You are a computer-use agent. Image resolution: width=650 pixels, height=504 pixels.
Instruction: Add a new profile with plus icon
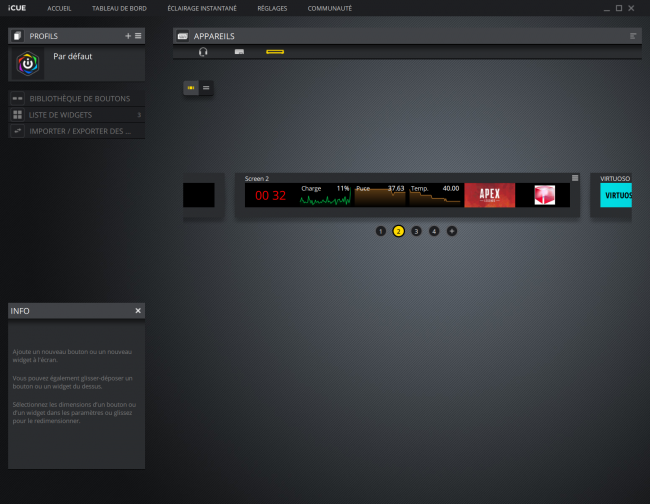(x=127, y=36)
